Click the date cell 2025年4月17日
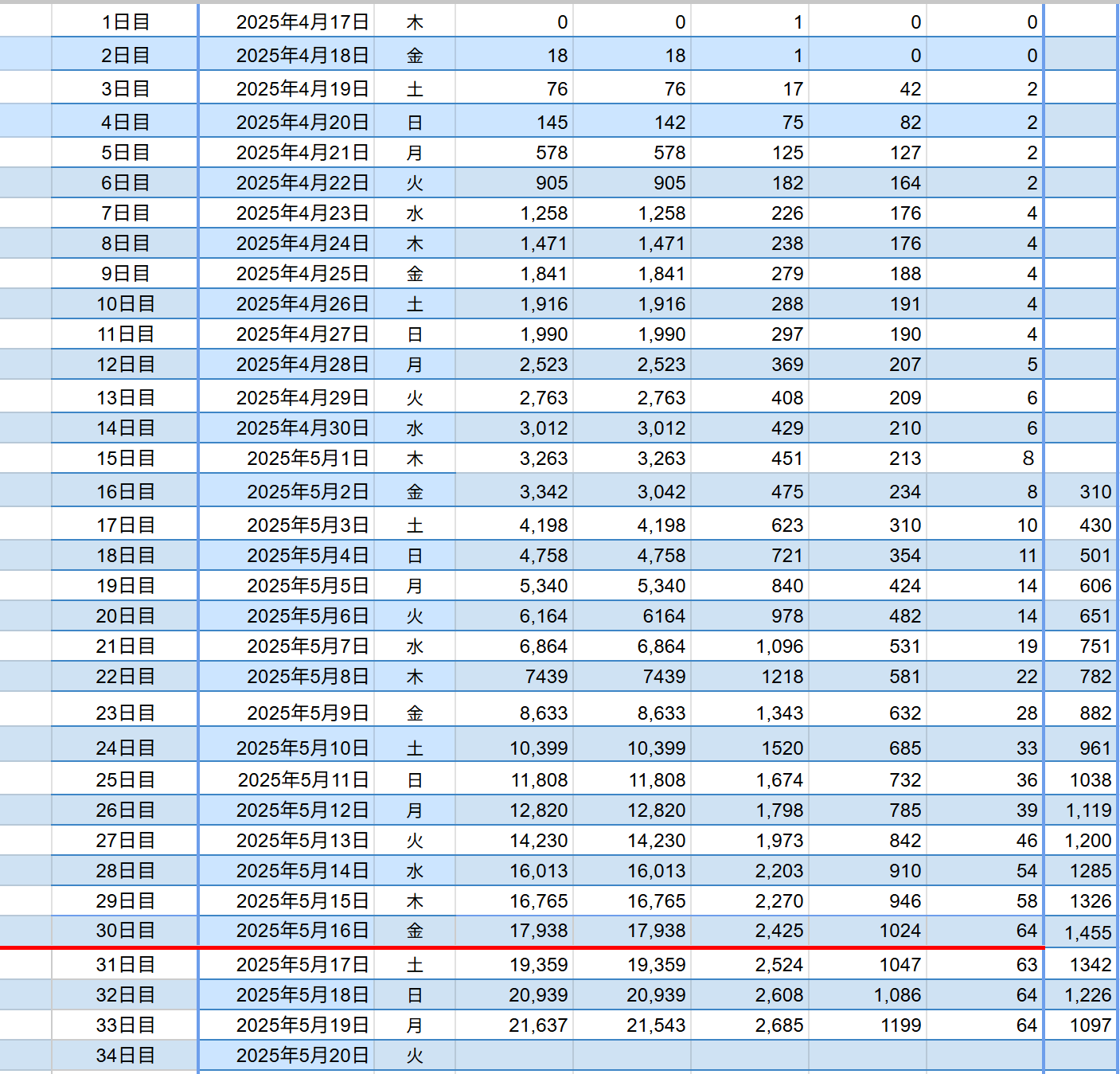The width and height of the screenshot is (1120, 1074). [x=302, y=22]
